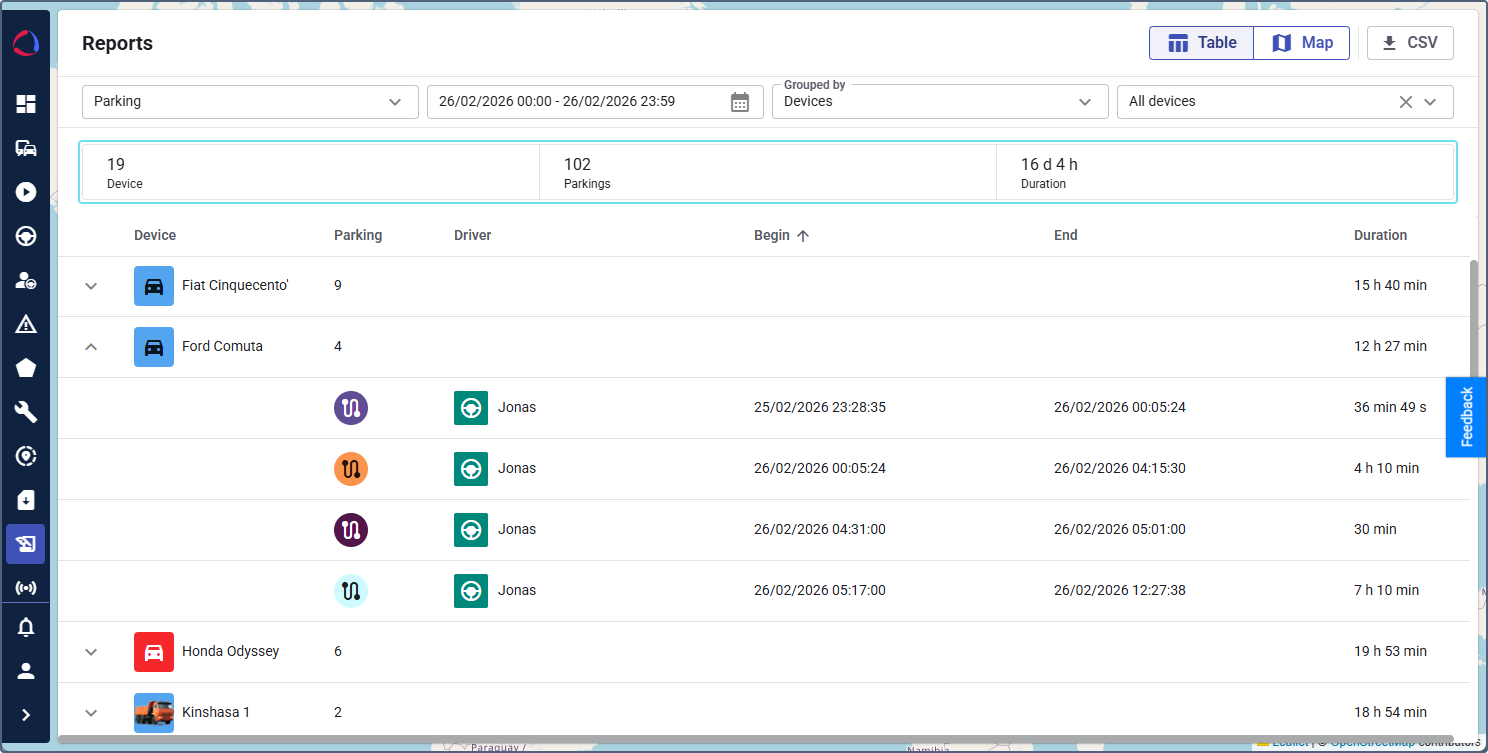This screenshot has height=753, width=1488.
Task: Expand the Honda Odyssey row
Action: pyautogui.click(x=91, y=652)
